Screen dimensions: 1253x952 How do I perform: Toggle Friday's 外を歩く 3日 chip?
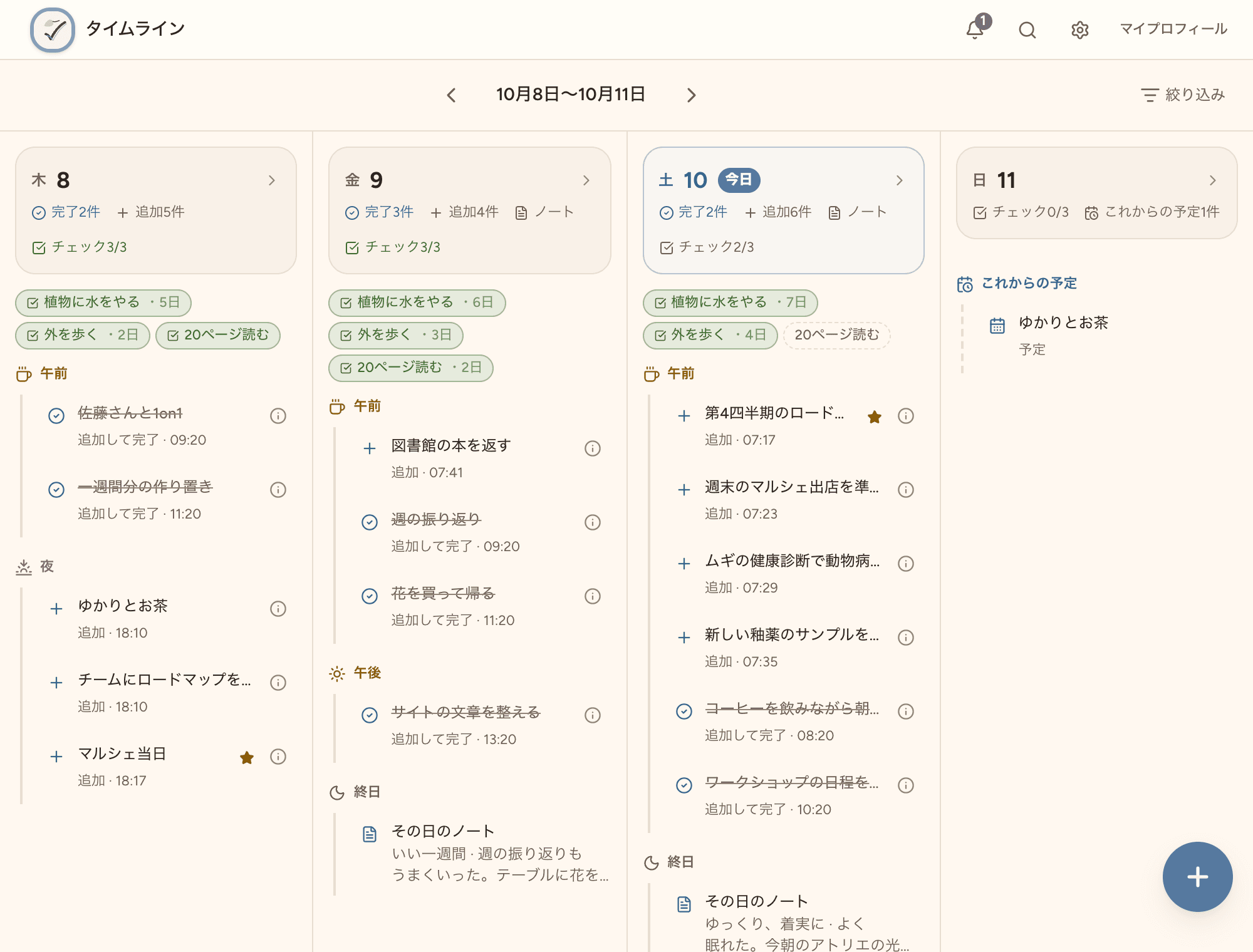396,335
